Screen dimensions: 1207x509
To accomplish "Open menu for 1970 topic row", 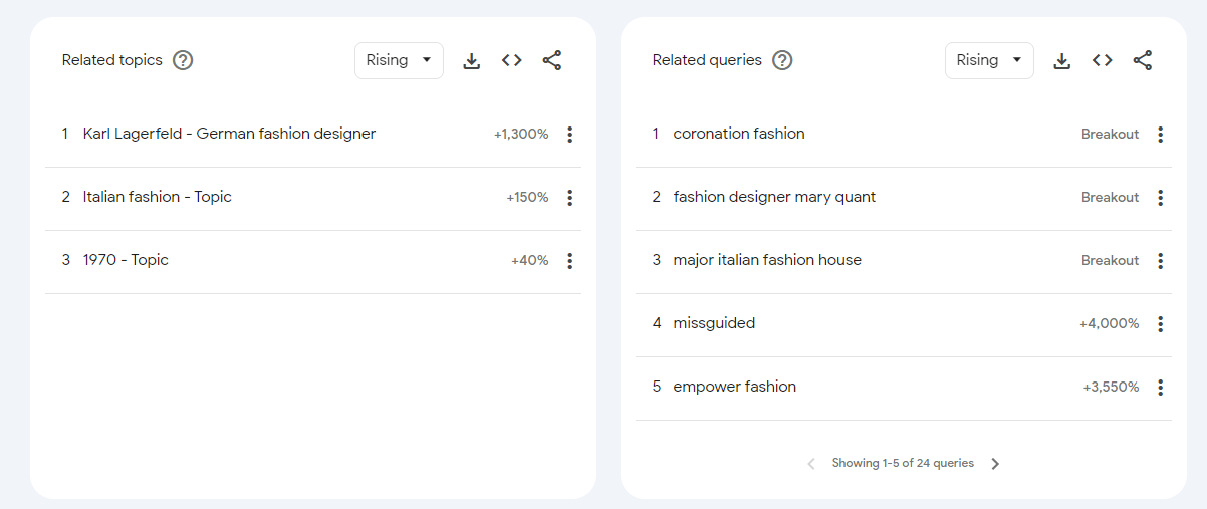I will (569, 261).
